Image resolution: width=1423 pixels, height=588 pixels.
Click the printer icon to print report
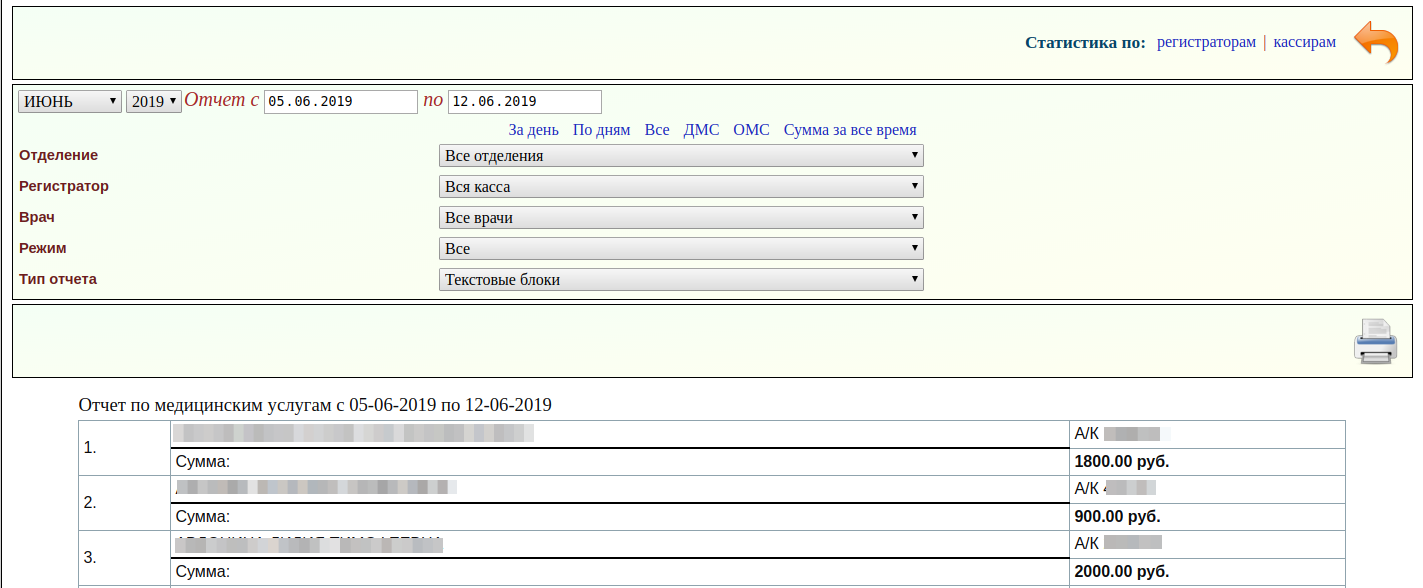[x=1375, y=341]
